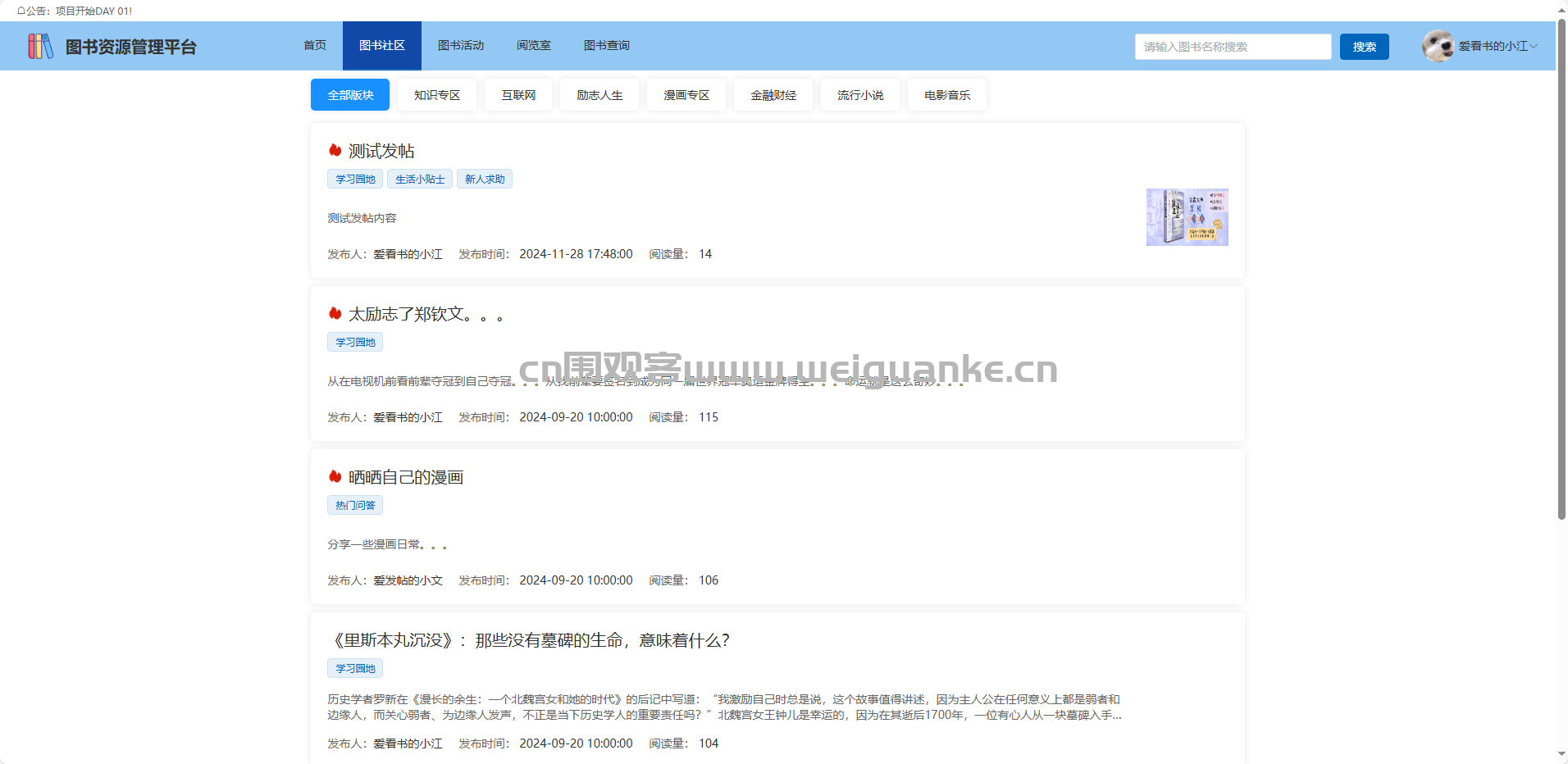Viewport: 1568px width, 764px height.
Task: Select the 金融财经 category tab
Action: 773,95
